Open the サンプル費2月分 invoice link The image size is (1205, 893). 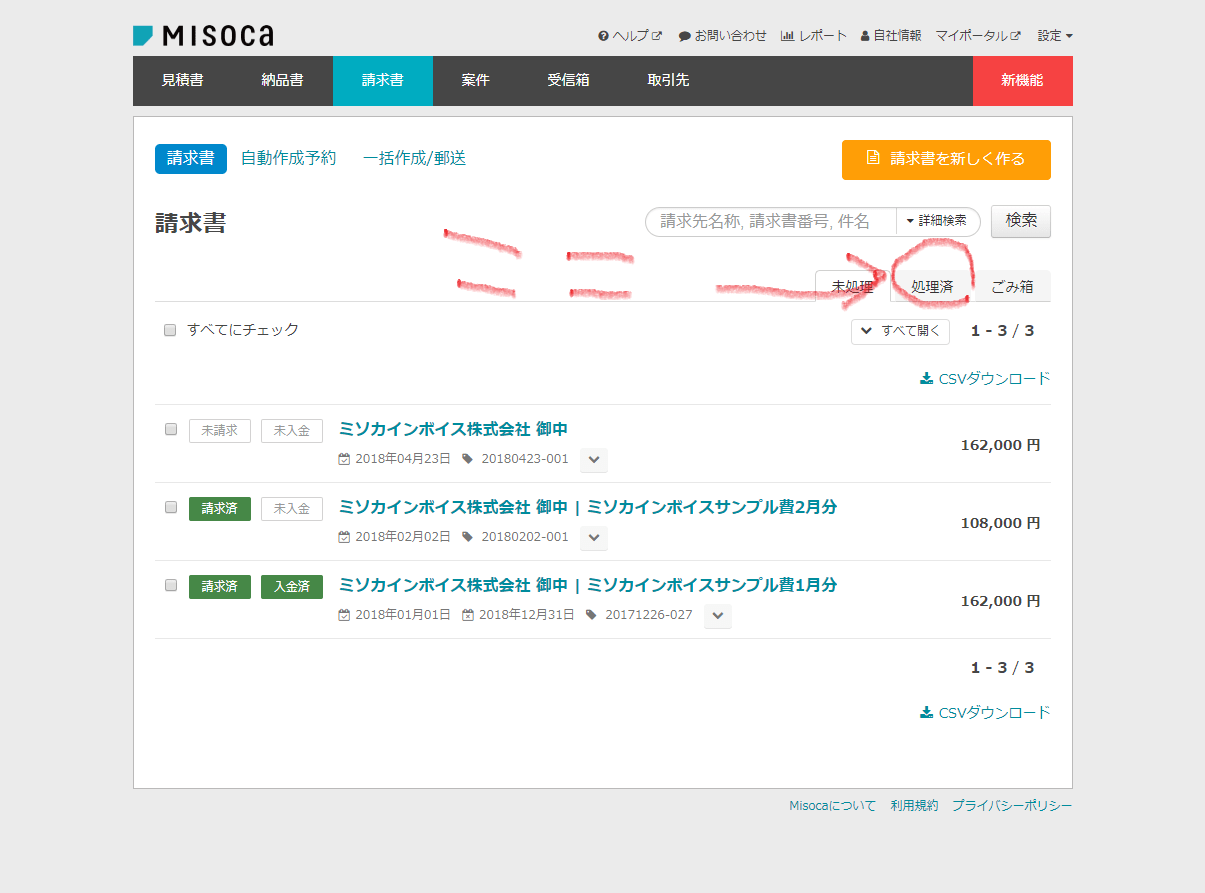click(588, 507)
